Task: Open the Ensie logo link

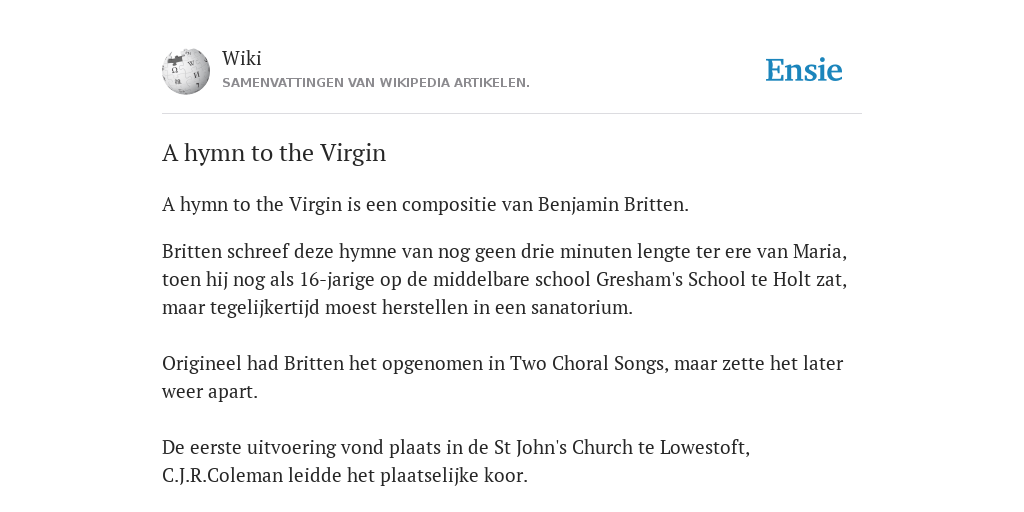Action: (804, 71)
